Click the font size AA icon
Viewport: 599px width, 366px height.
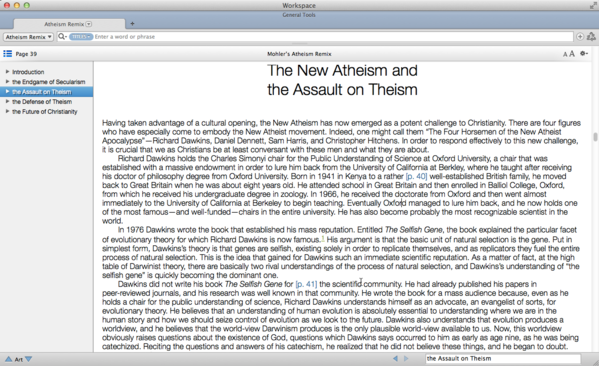pos(568,54)
